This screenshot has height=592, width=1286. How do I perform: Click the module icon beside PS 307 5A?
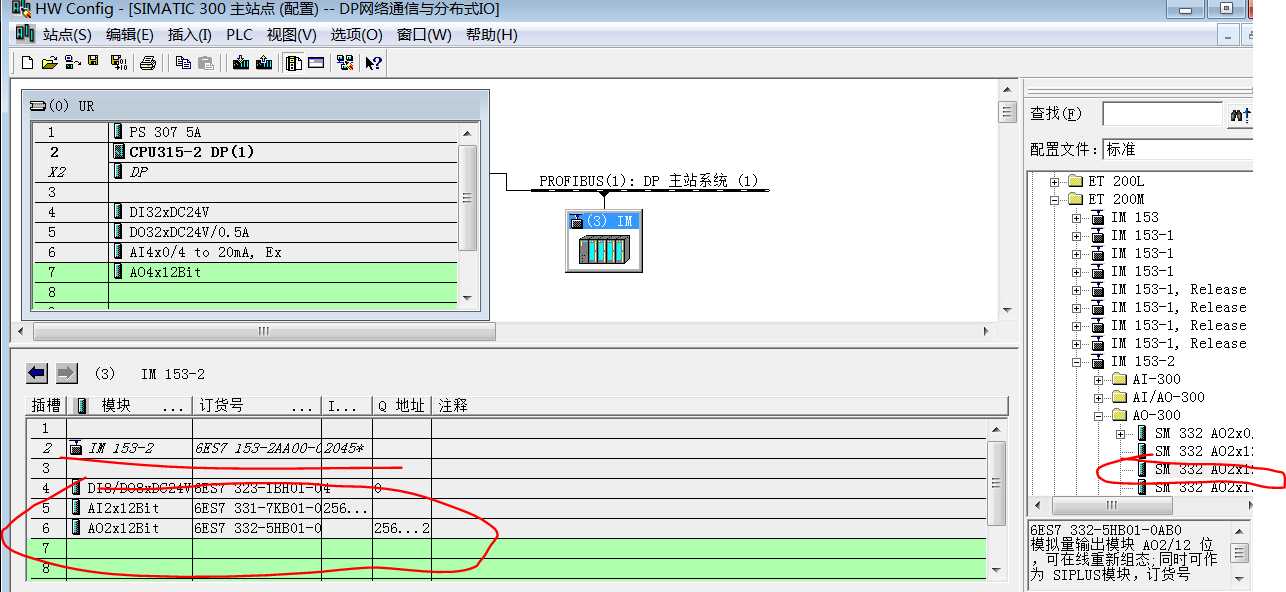pos(118,131)
